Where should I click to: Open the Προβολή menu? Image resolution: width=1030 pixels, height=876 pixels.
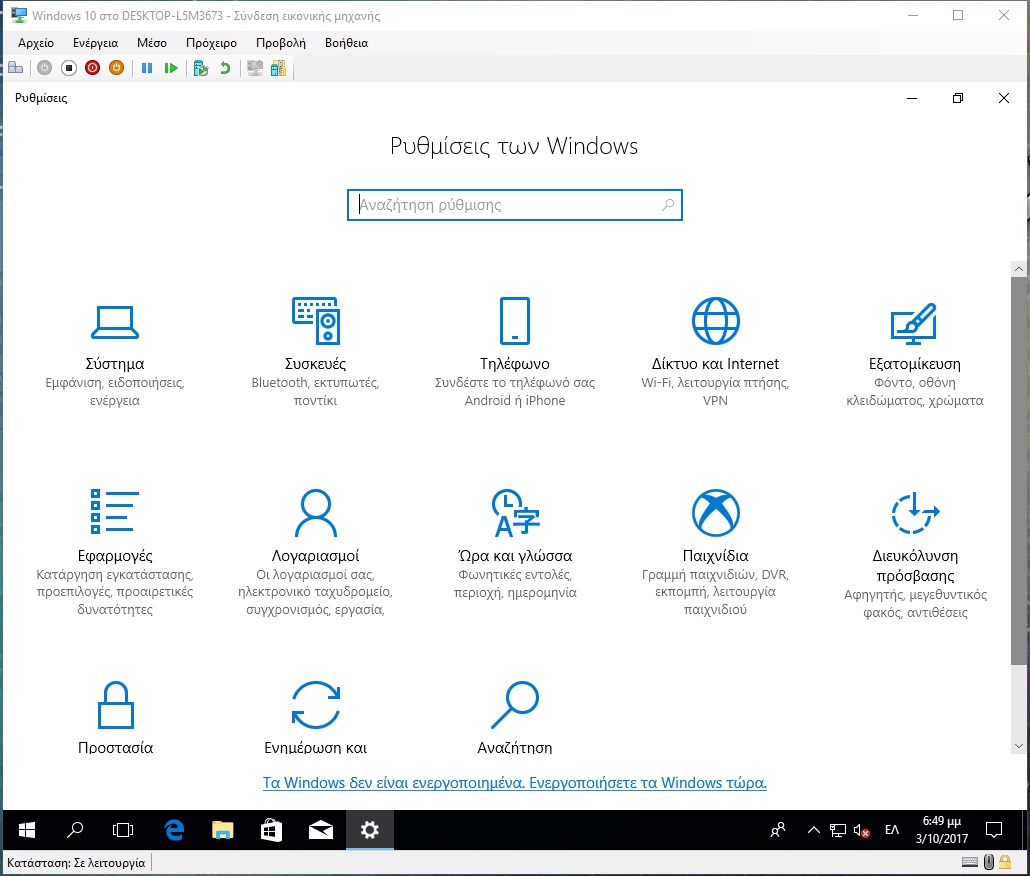pyautogui.click(x=280, y=43)
